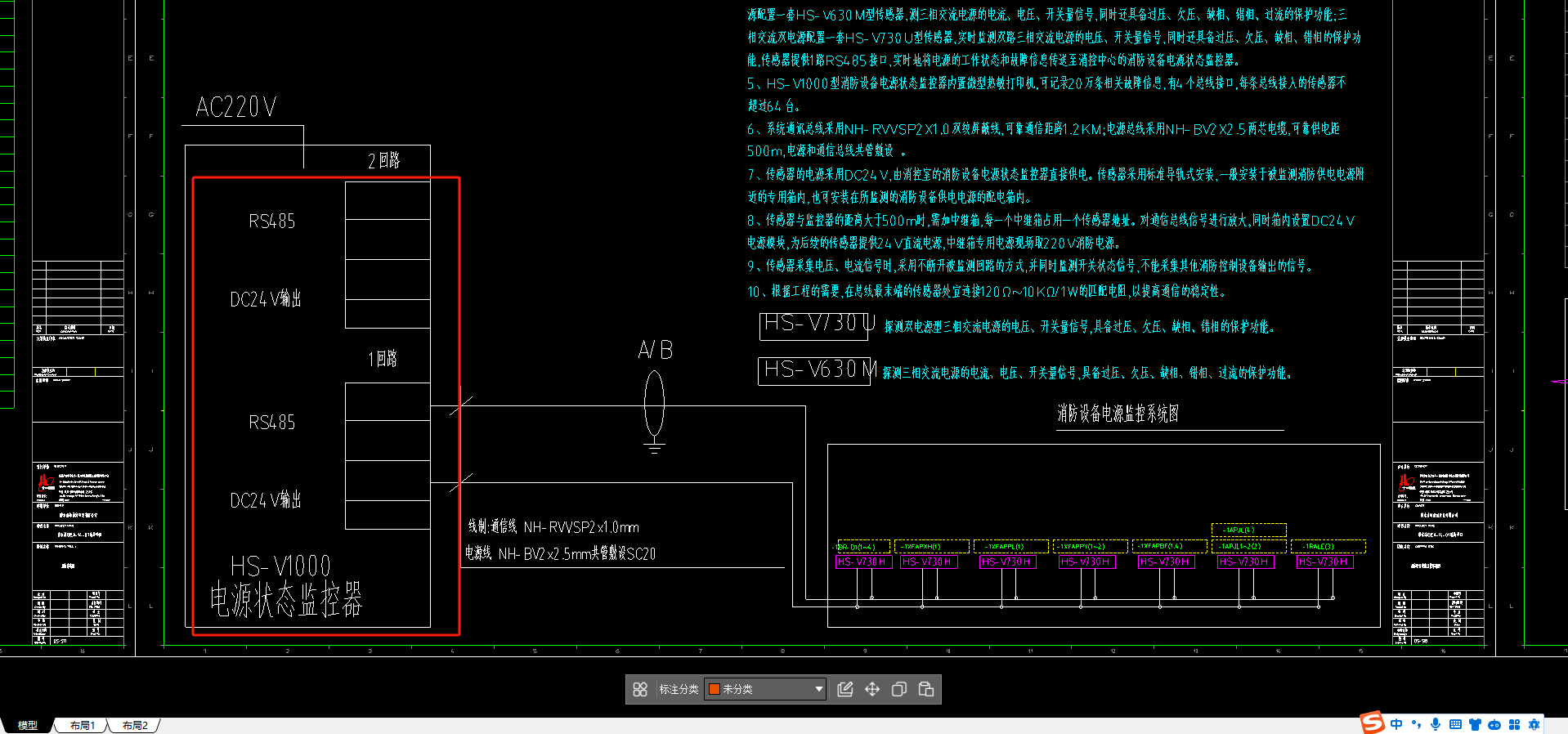Click the copy annotation icon
This screenshot has height=734, width=1568.
(x=899, y=689)
